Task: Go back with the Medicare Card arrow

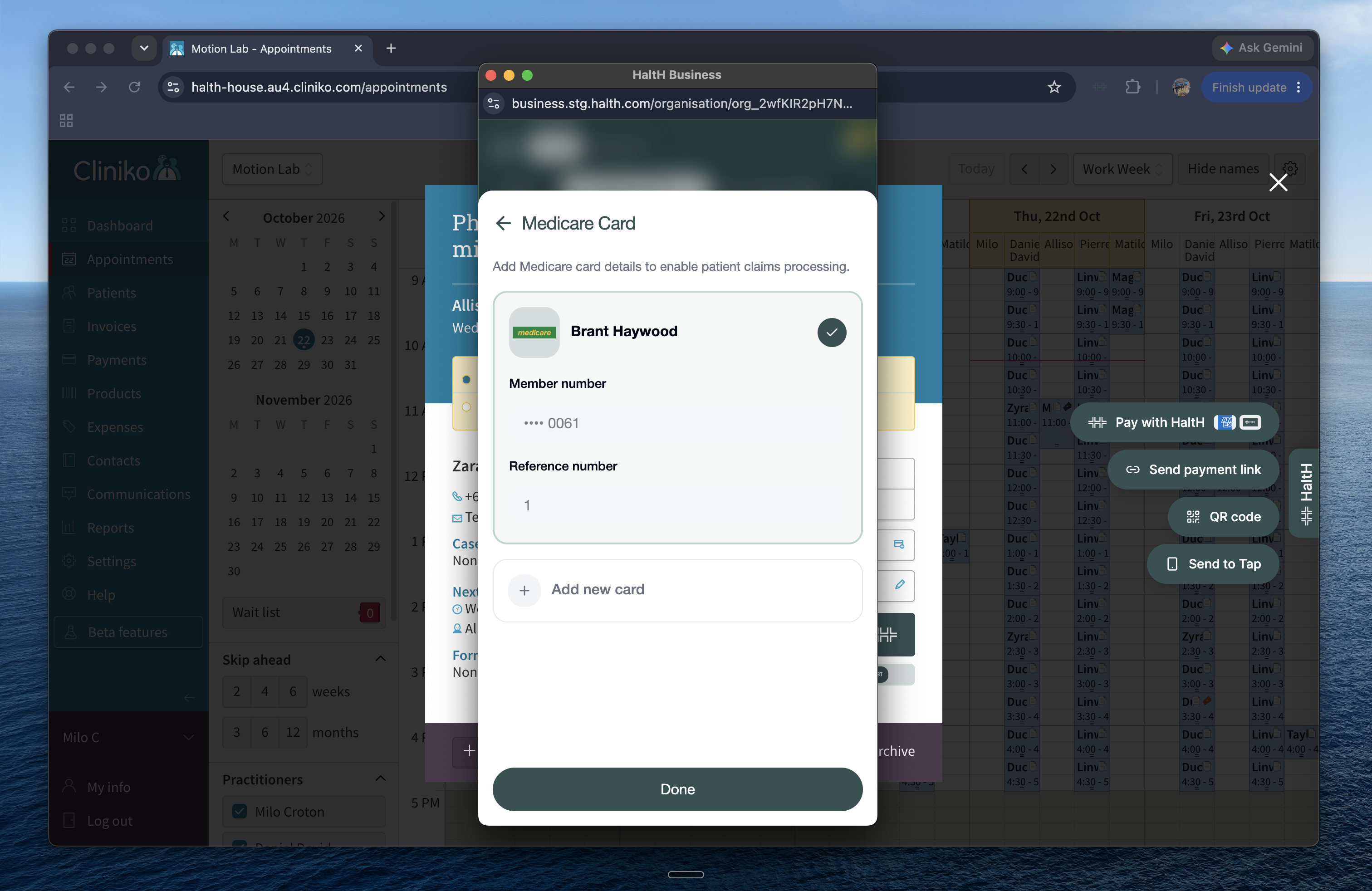Action: click(x=503, y=224)
